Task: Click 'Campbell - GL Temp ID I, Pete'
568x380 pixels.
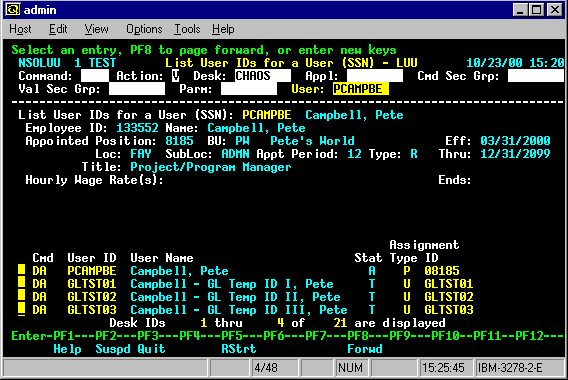Action: [232, 284]
